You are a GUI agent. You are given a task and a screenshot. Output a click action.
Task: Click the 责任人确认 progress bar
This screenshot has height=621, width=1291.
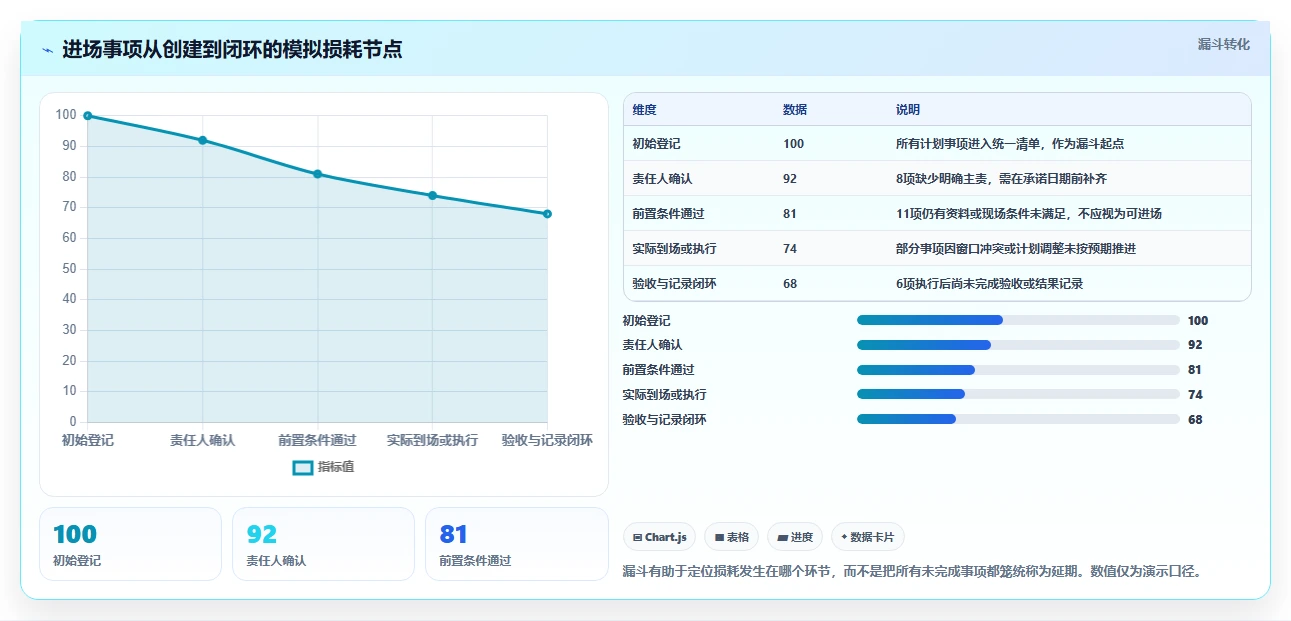[1018, 345]
